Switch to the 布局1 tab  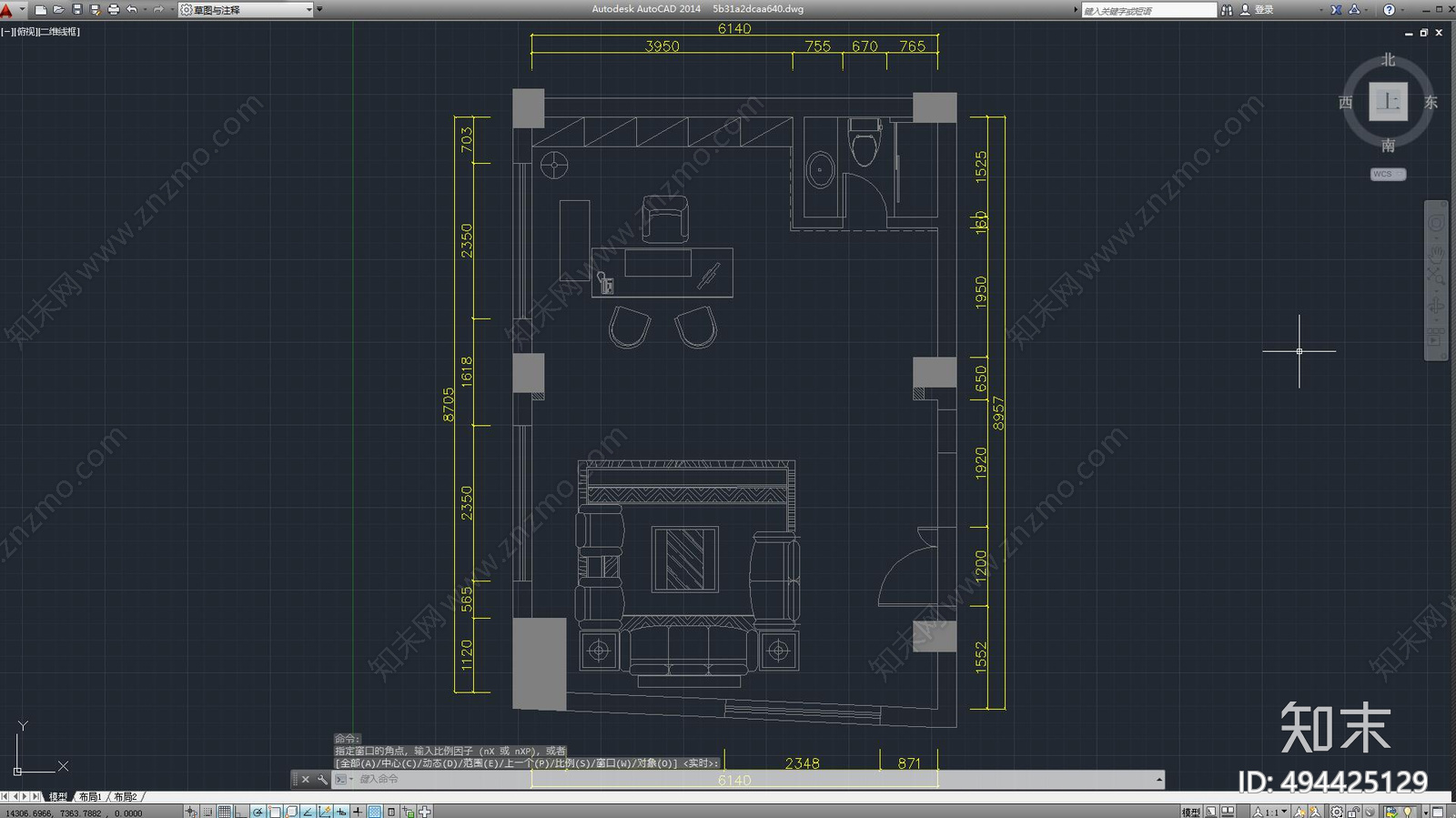[x=90, y=797]
